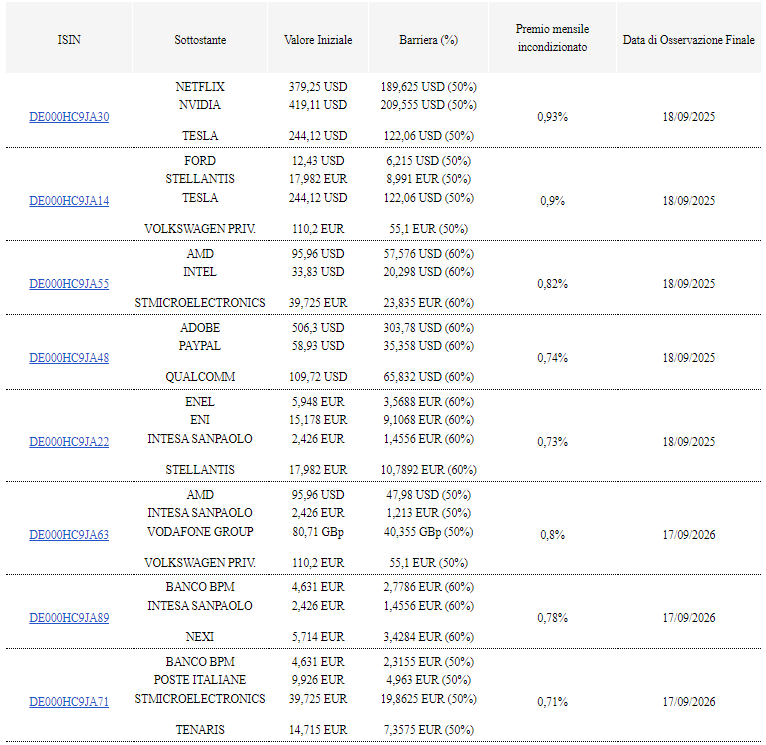Open the DE000HC9JA30 ISIN link
The height and width of the screenshot is (745, 766).
tap(69, 117)
